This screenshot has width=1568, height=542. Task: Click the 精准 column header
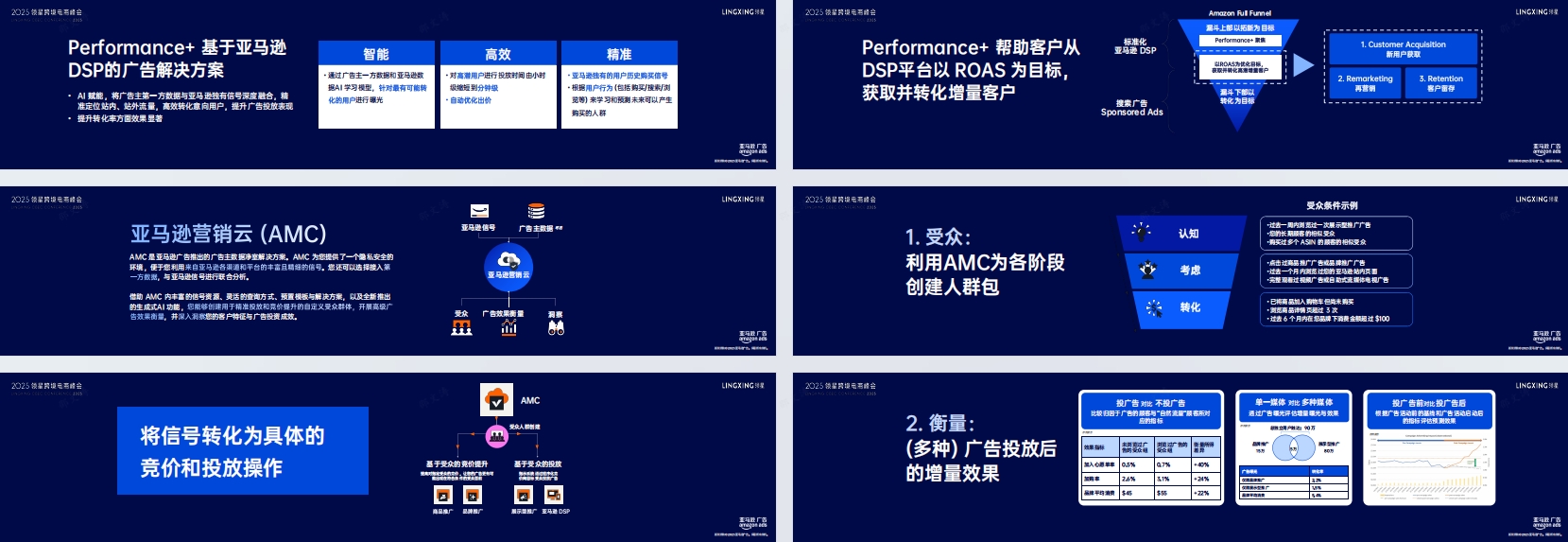(619, 54)
